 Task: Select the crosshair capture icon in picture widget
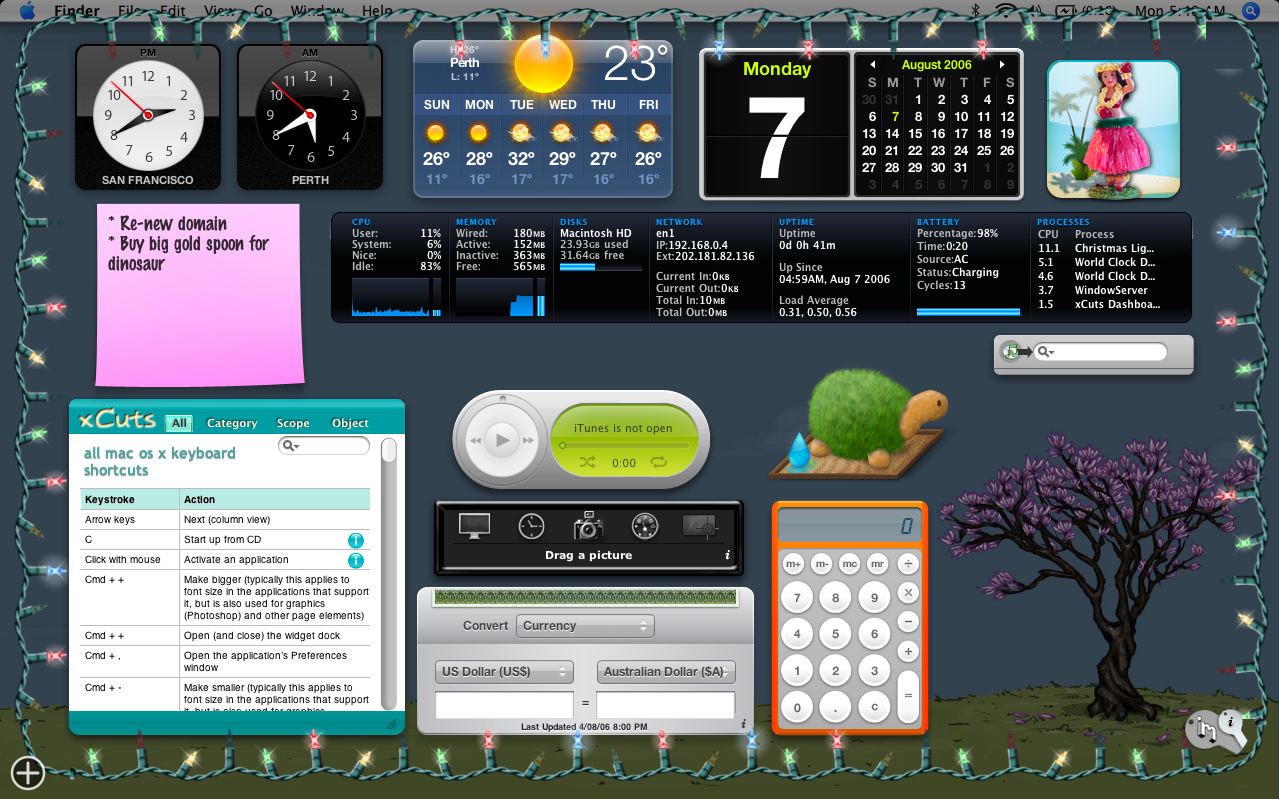coord(700,525)
